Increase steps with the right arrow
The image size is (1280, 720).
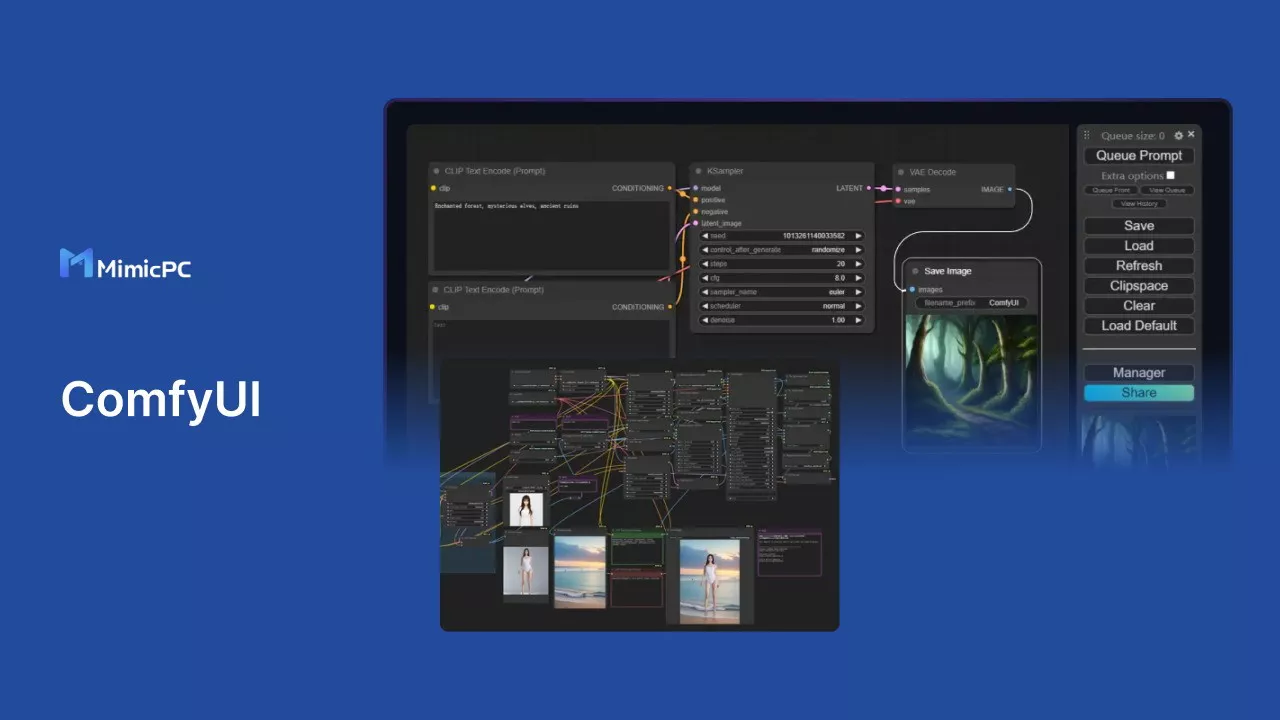pyautogui.click(x=858, y=264)
